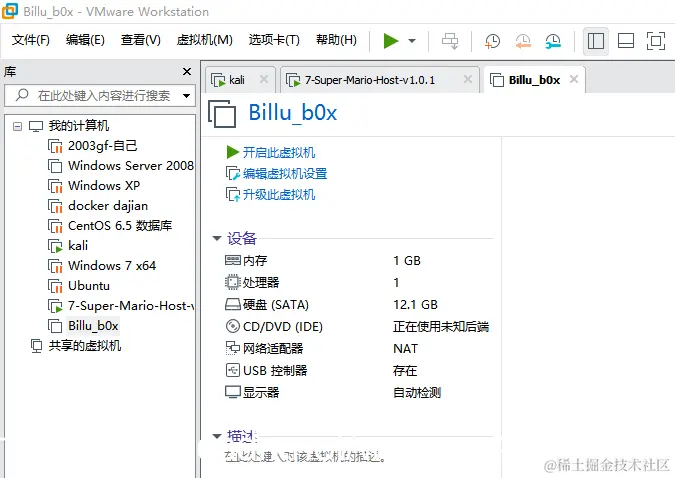Screen dimensions: 675x478
Task: Collapse the 描述 description section
Action: 217,436
